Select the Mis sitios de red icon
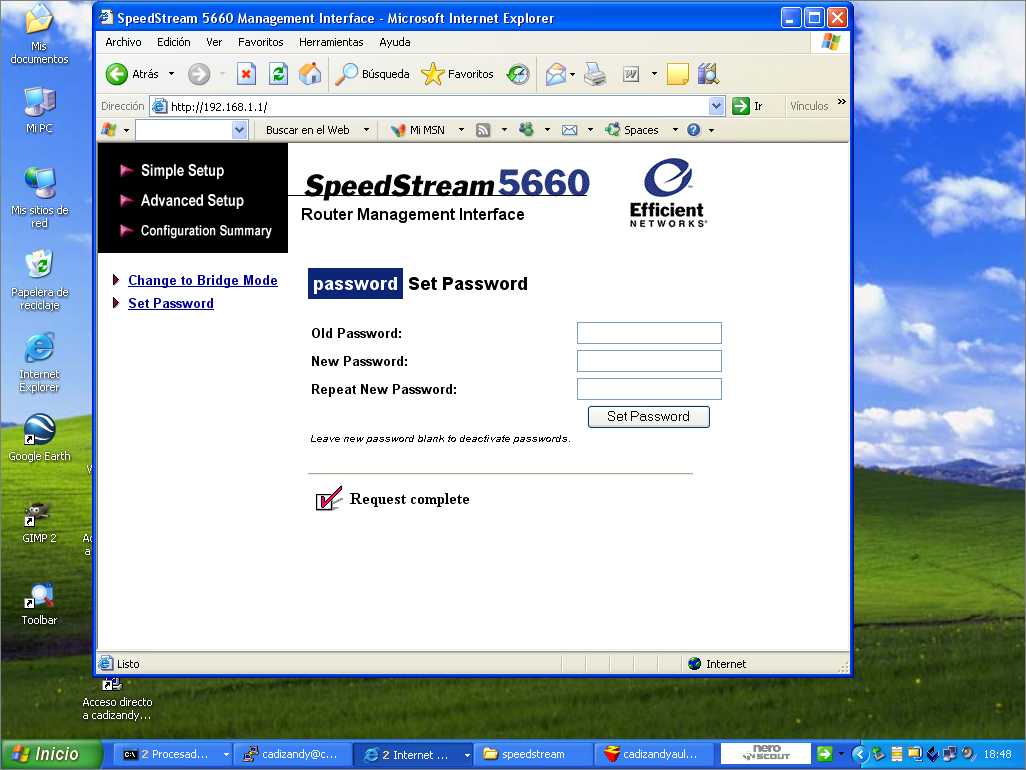 click(x=39, y=198)
